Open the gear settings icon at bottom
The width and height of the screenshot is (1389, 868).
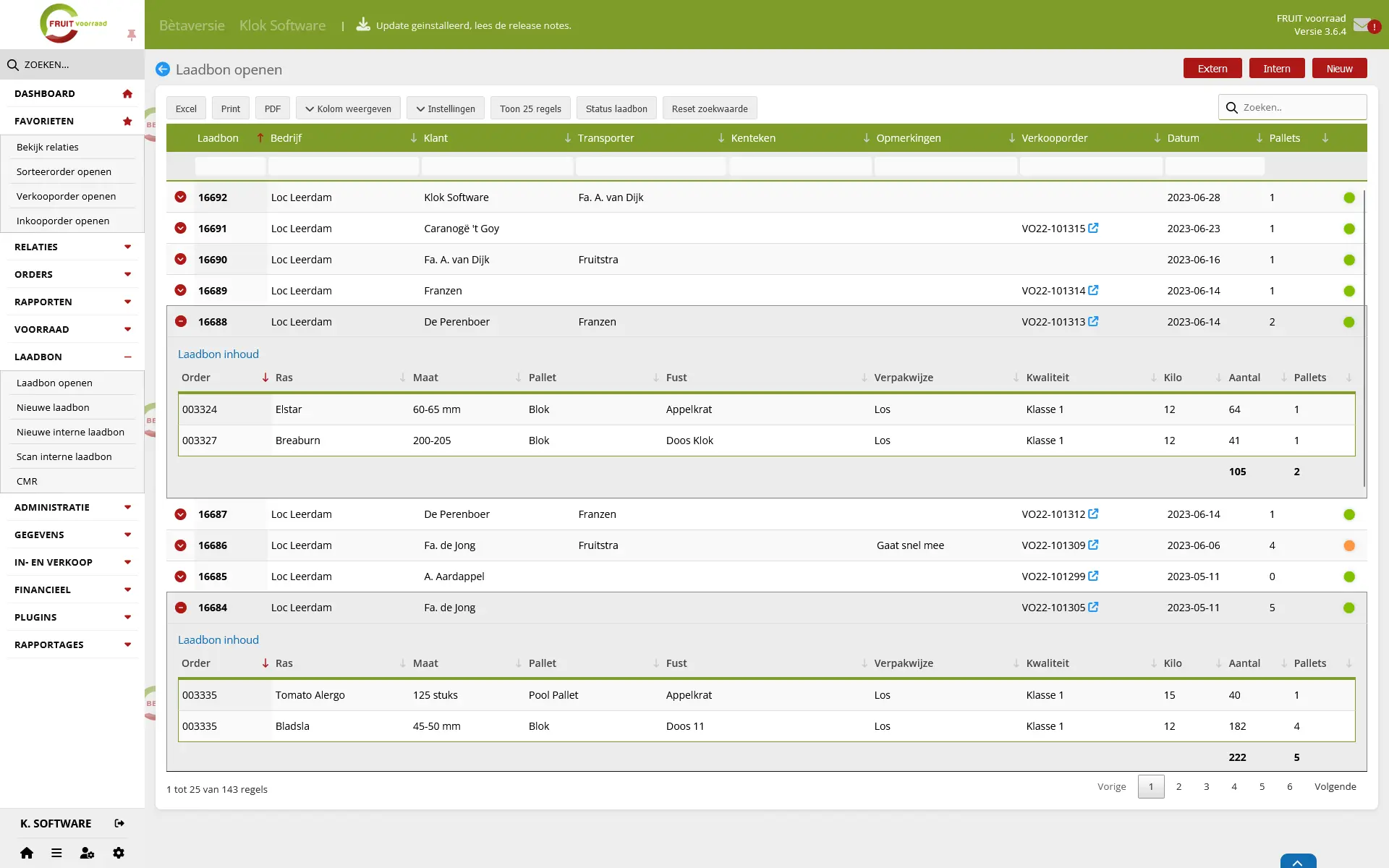(119, 853)
